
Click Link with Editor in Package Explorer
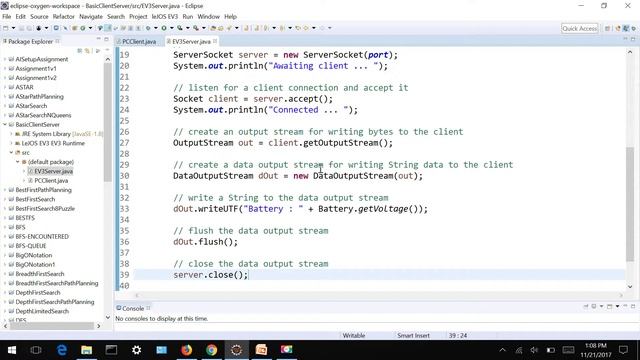pyautogui.click(x=87, y=51)
